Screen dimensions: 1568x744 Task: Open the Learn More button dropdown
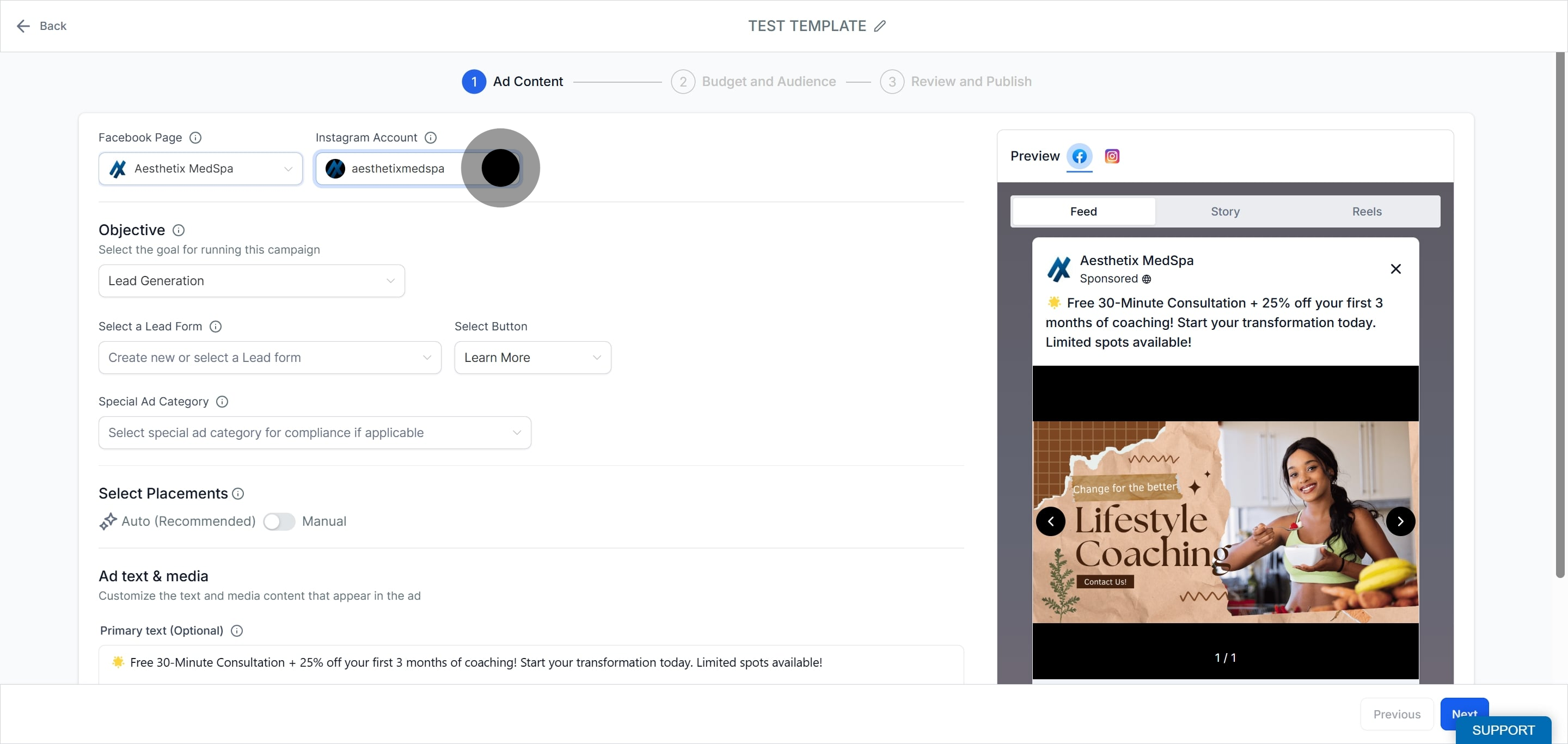tap(532, 358)
